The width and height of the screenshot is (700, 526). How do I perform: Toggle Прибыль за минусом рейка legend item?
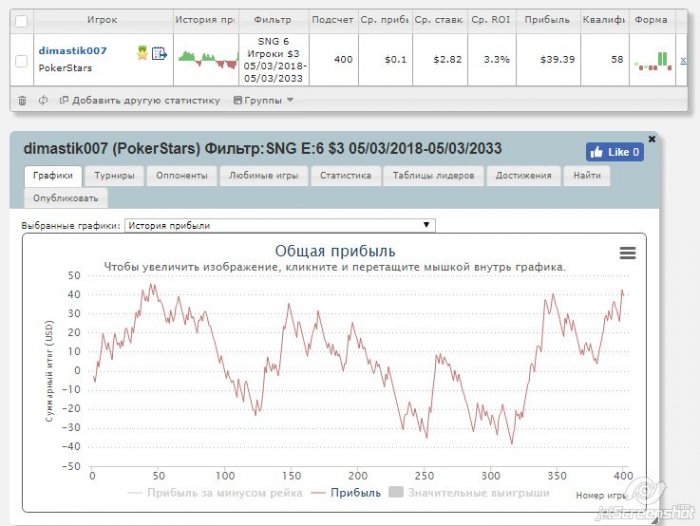click(x=215, y=493)
